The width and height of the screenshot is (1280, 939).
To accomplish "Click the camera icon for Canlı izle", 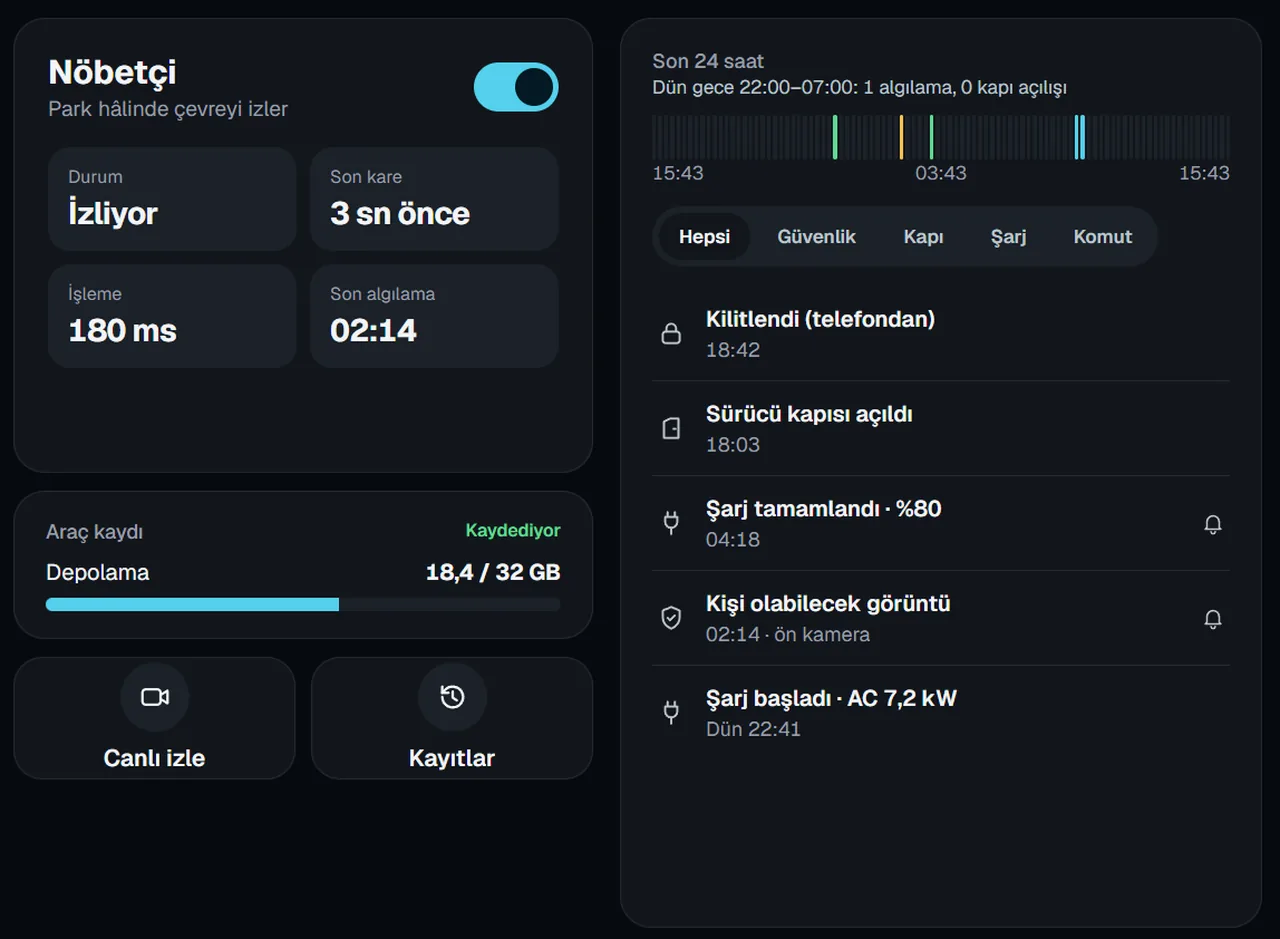I will [155, 697].
